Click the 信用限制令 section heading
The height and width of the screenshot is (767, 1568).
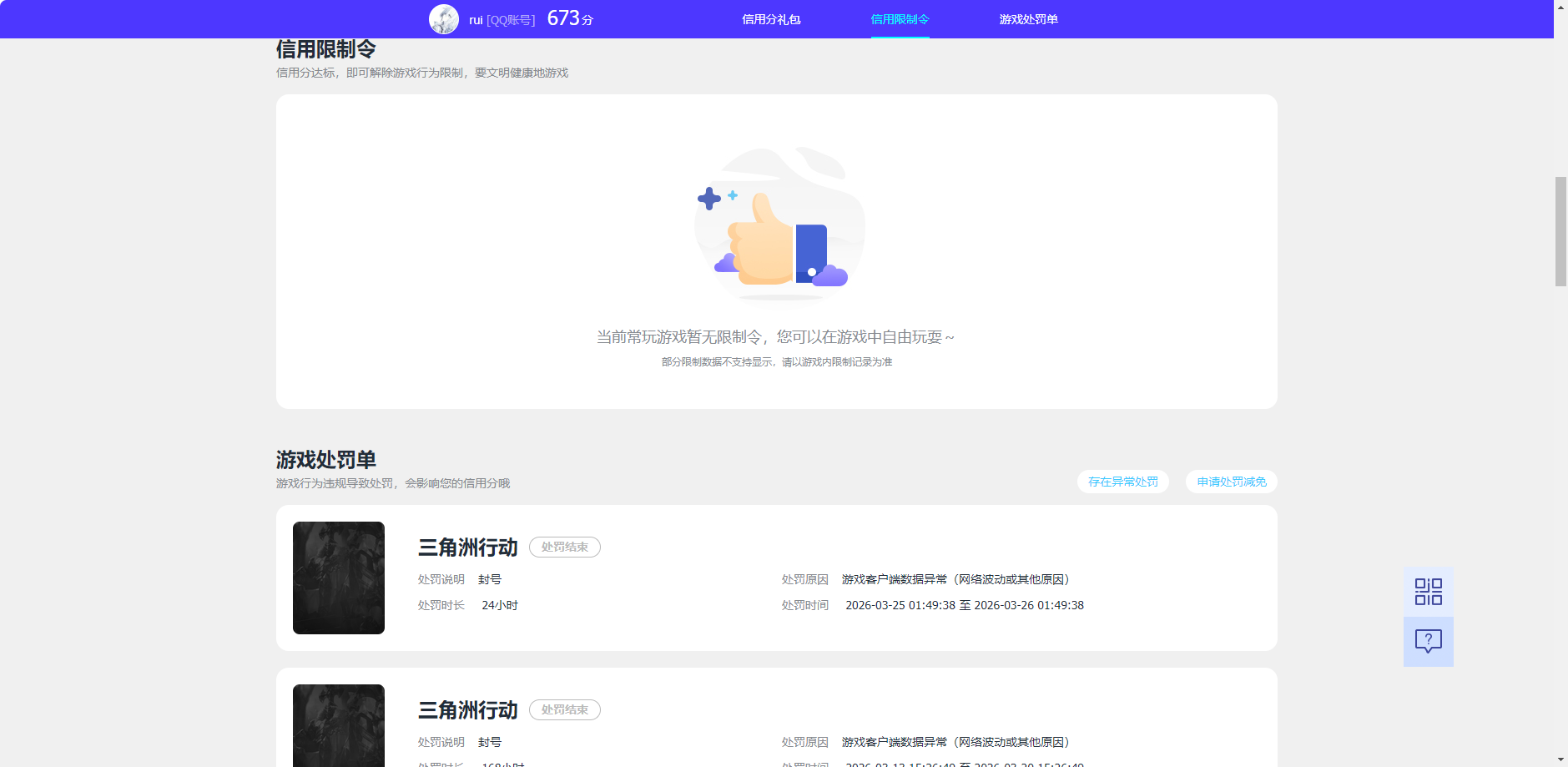(x=326, y=49)
